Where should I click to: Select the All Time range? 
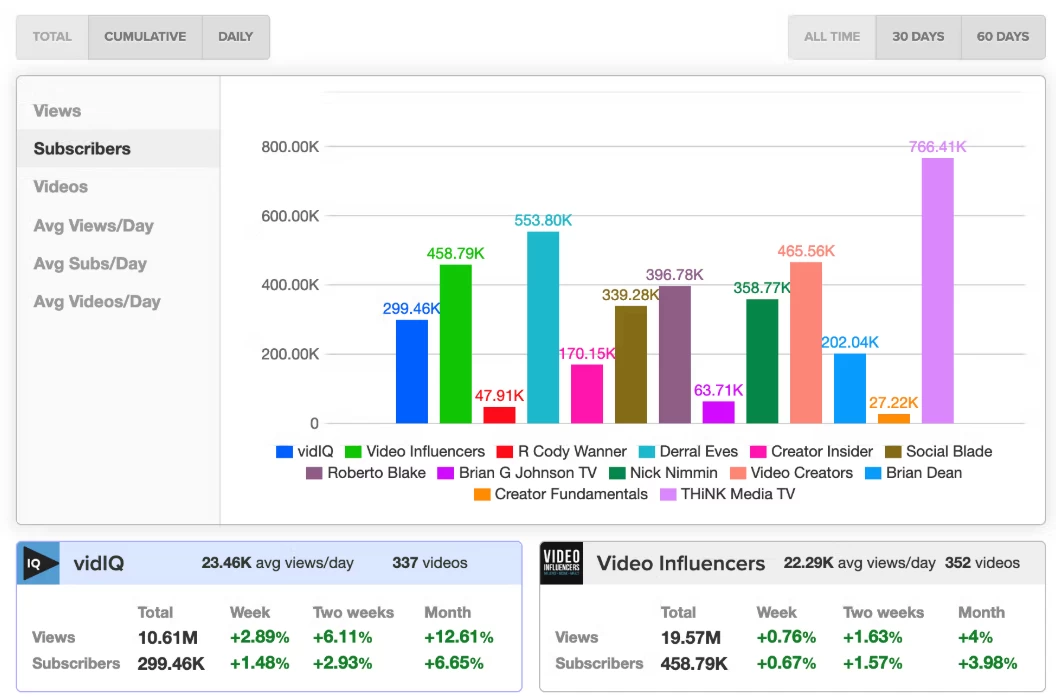[832, 37]
